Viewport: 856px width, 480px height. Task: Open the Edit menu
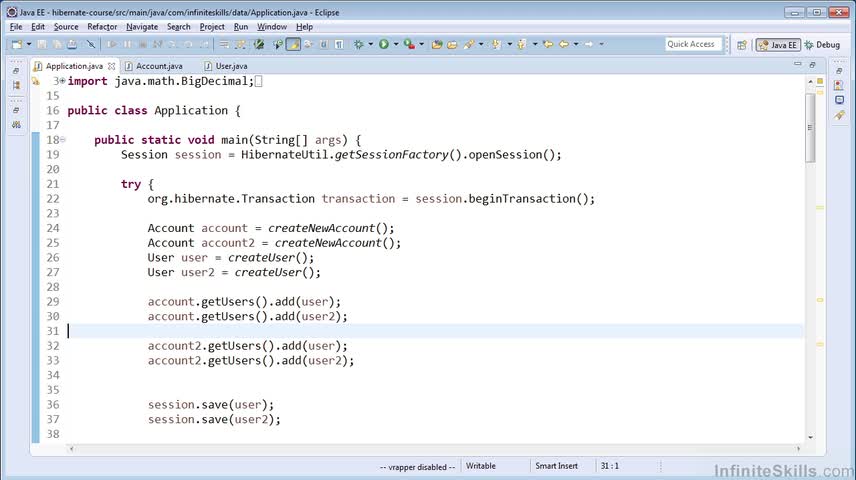pyautogui.click(x=38, y=27)
